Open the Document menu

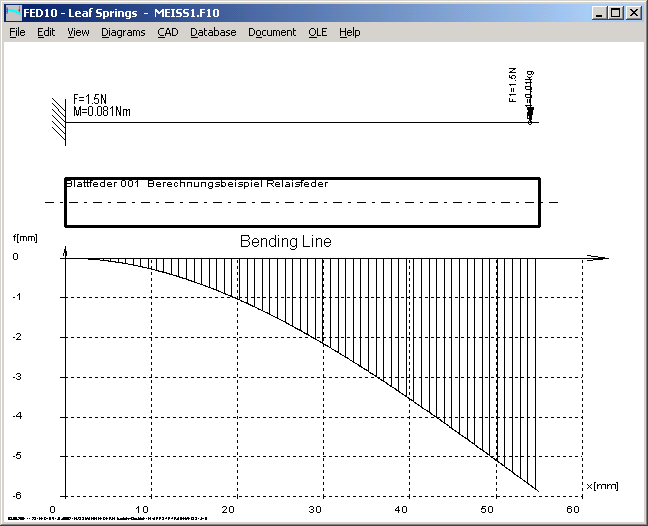(272, 32)
